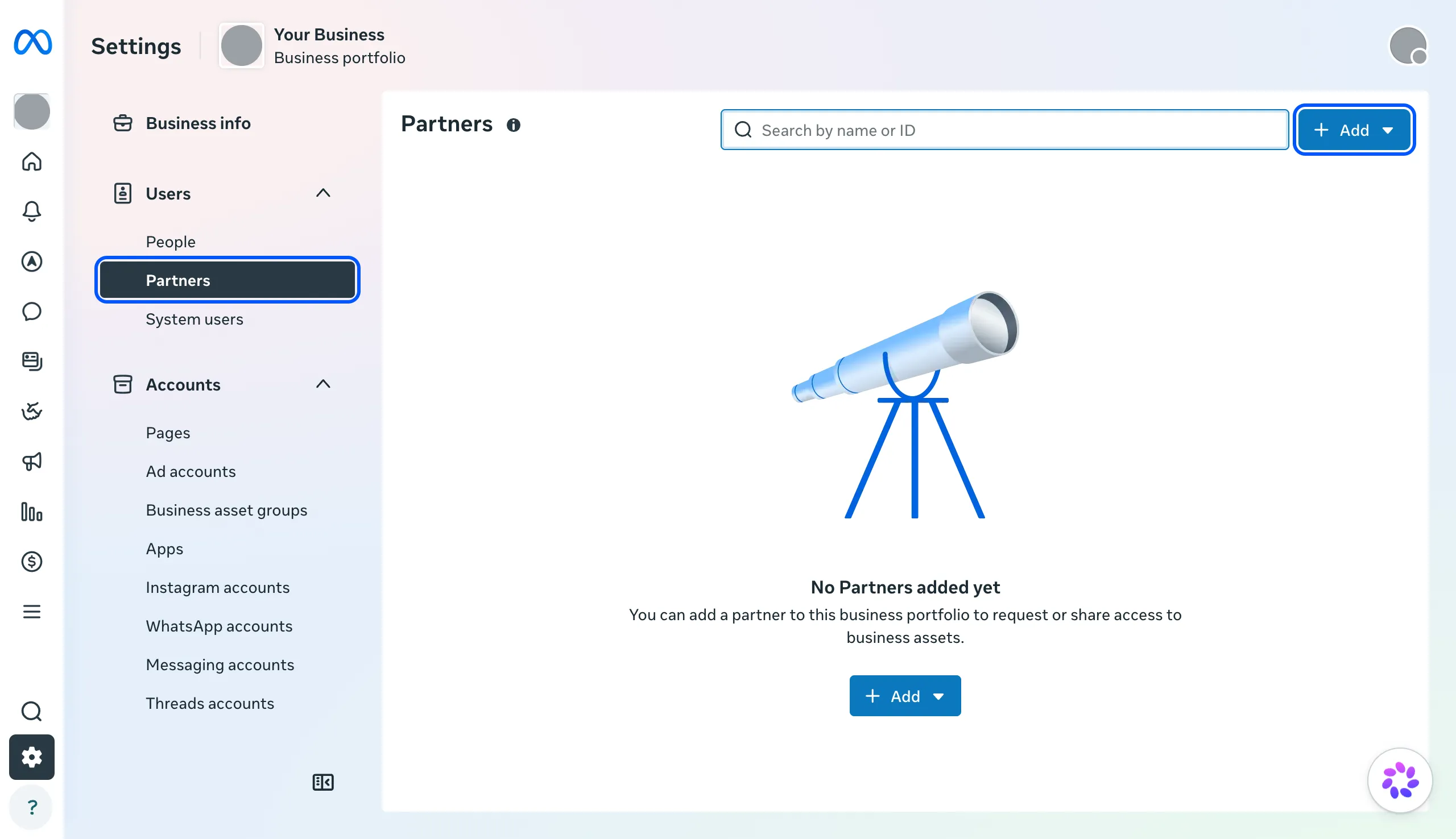The image size is (1456, 839).
Task: Open Apps under Accounts
Action: pyautogui.click(x=164, y=549)
